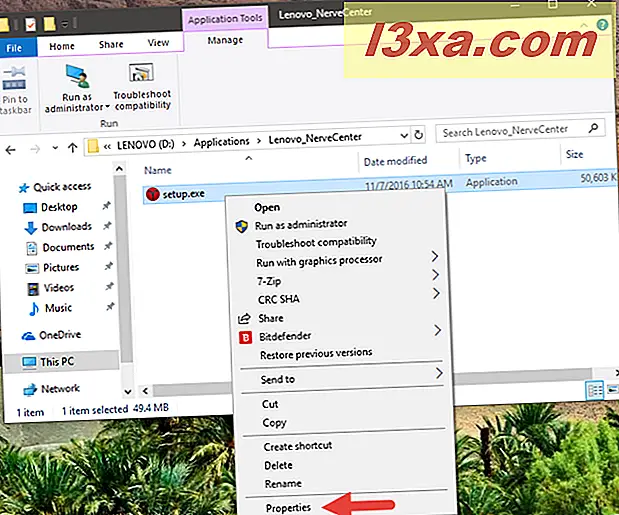The height and width of the screenshot is (515, 619).
Task: Click the properties icon in quick access toolbar
Action: pyautogui.click(x=30, y=24)
